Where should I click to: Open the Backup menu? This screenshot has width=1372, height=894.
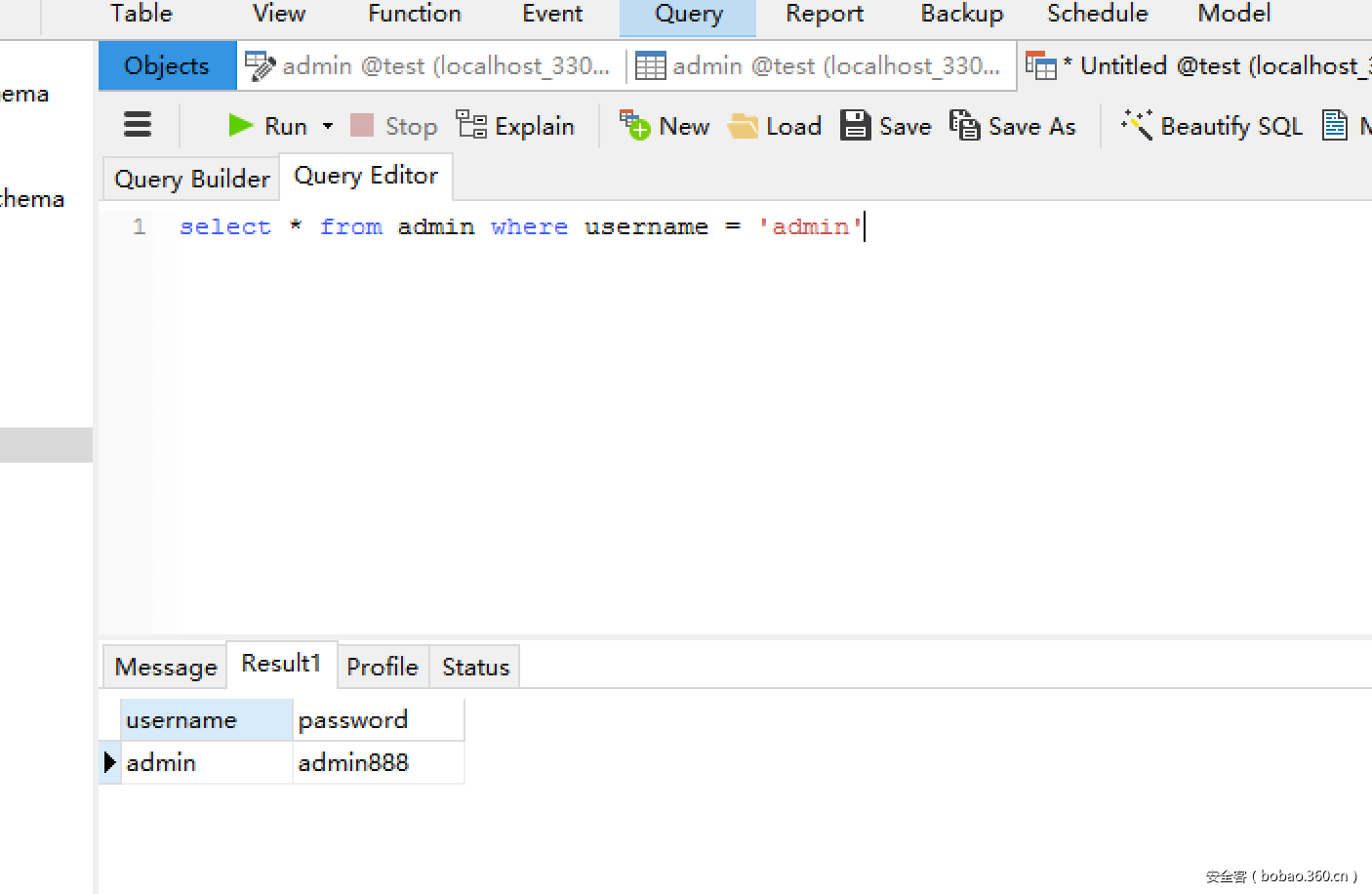coord(961,14)
